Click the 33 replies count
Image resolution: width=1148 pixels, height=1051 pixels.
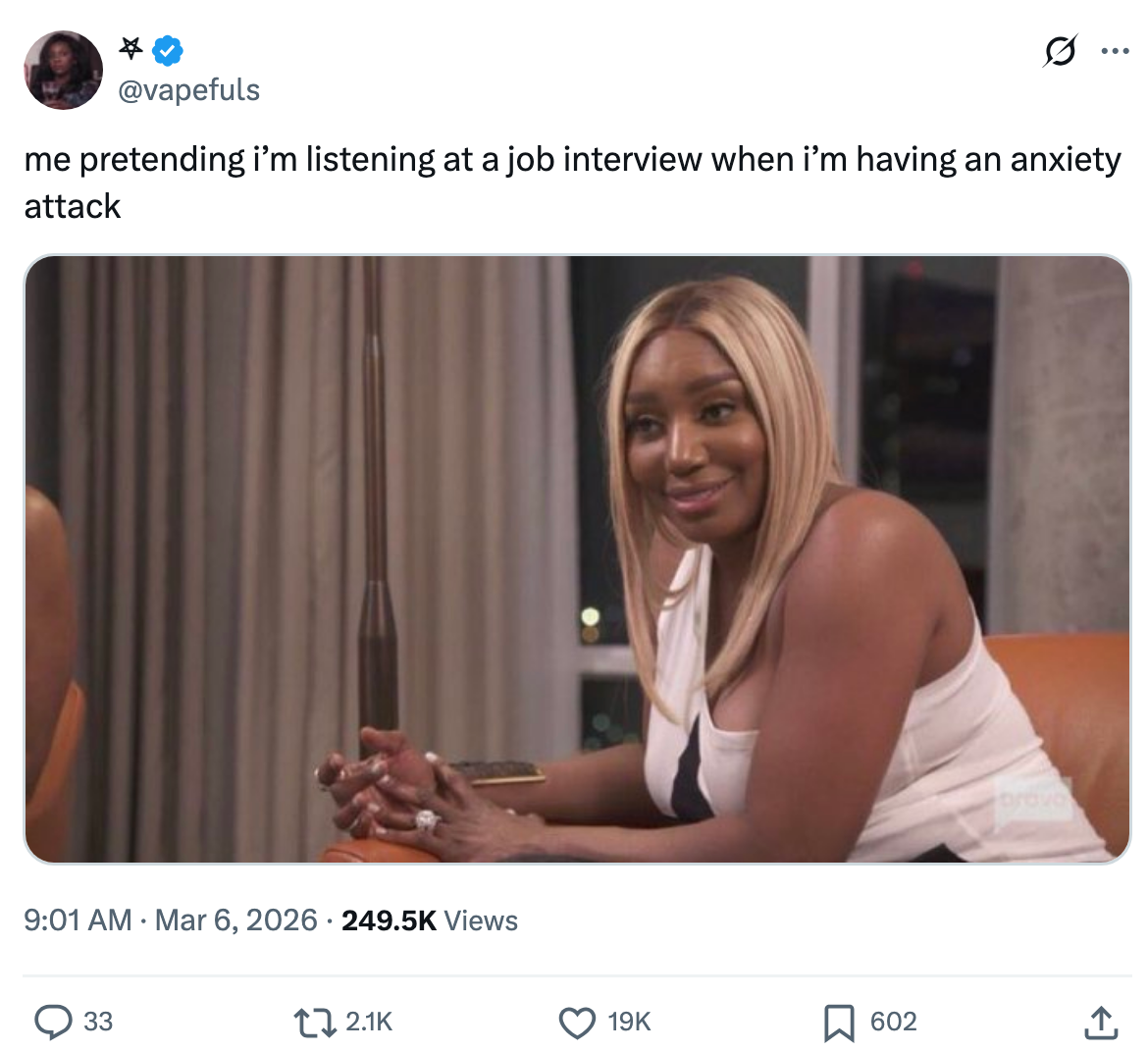(98, 1022)
